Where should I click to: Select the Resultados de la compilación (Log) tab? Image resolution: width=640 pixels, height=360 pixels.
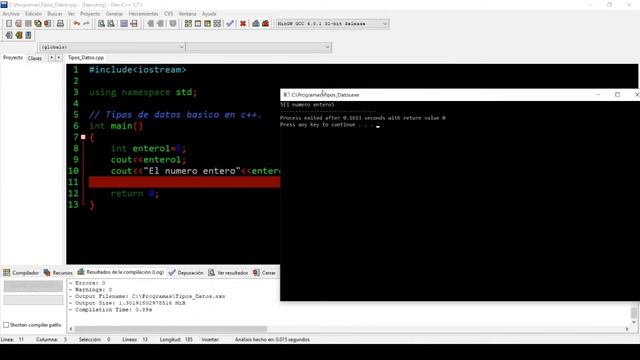pos(121,272)
